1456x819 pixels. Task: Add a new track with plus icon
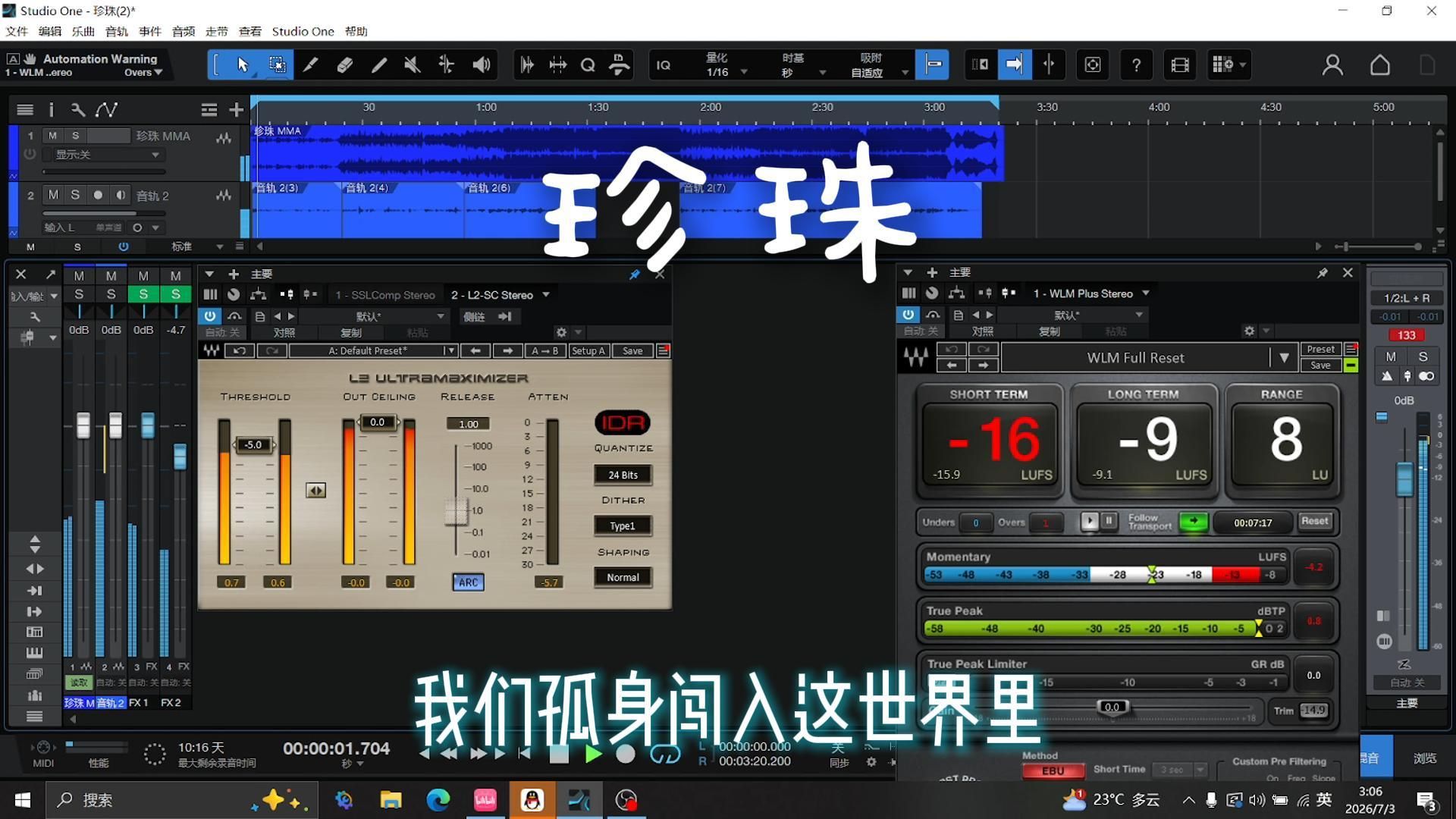(237, 110)
